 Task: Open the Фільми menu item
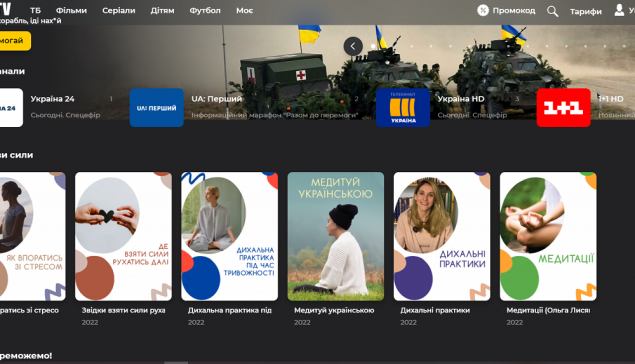pyautogui.click(x=71, y=11)
